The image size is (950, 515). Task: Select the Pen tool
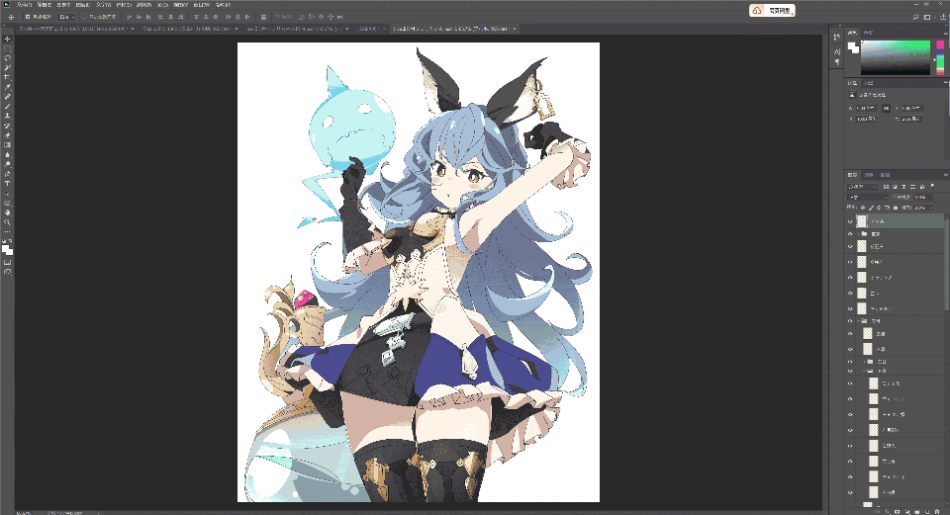coord(7,174)
